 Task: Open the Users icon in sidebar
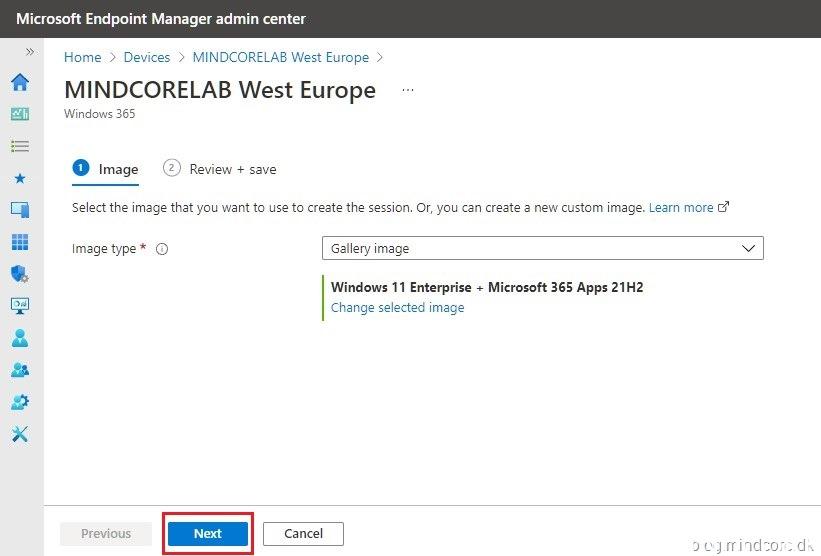coord(20,338)
